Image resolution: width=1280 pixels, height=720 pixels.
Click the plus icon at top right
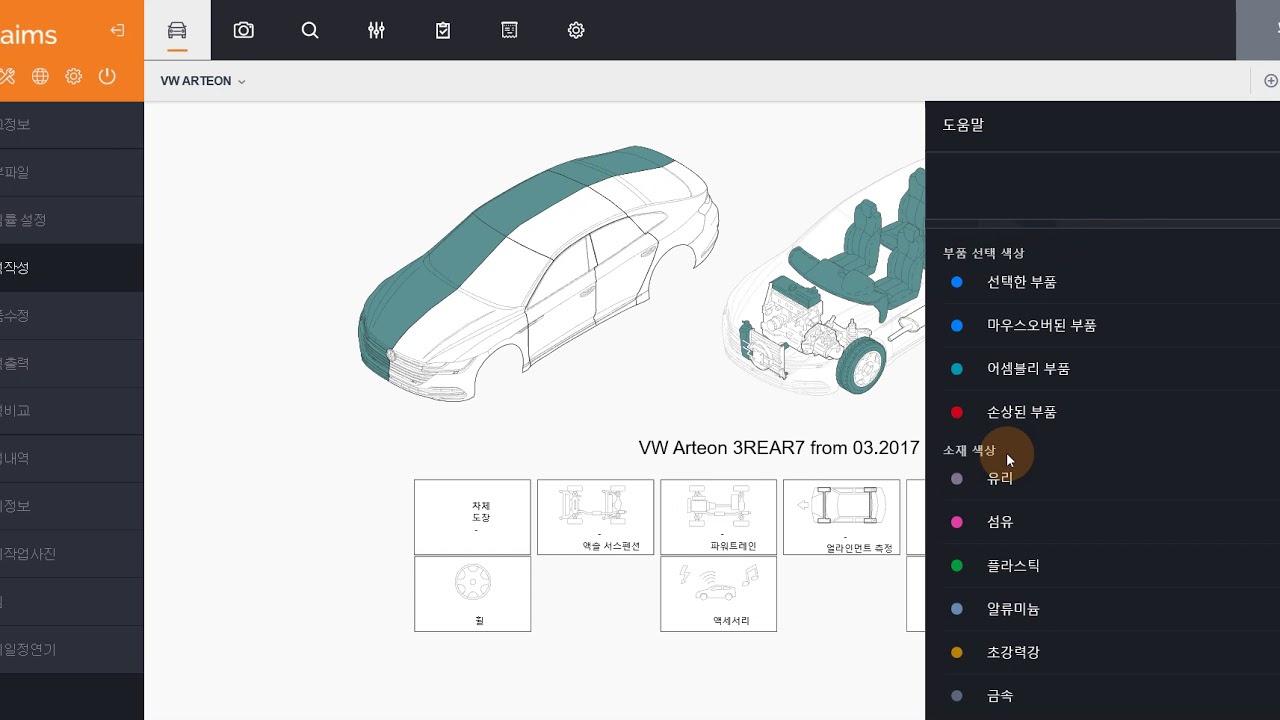point(1271,81)
